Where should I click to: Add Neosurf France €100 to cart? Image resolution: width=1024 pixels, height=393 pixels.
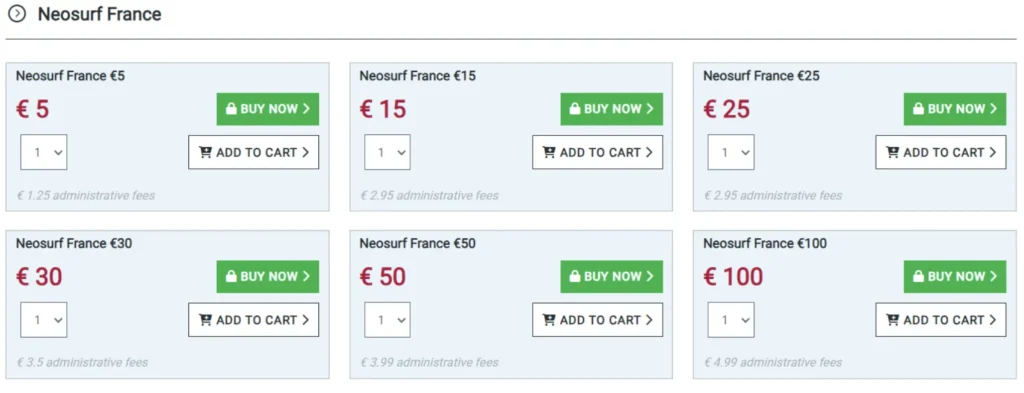(x=941, y=320)
